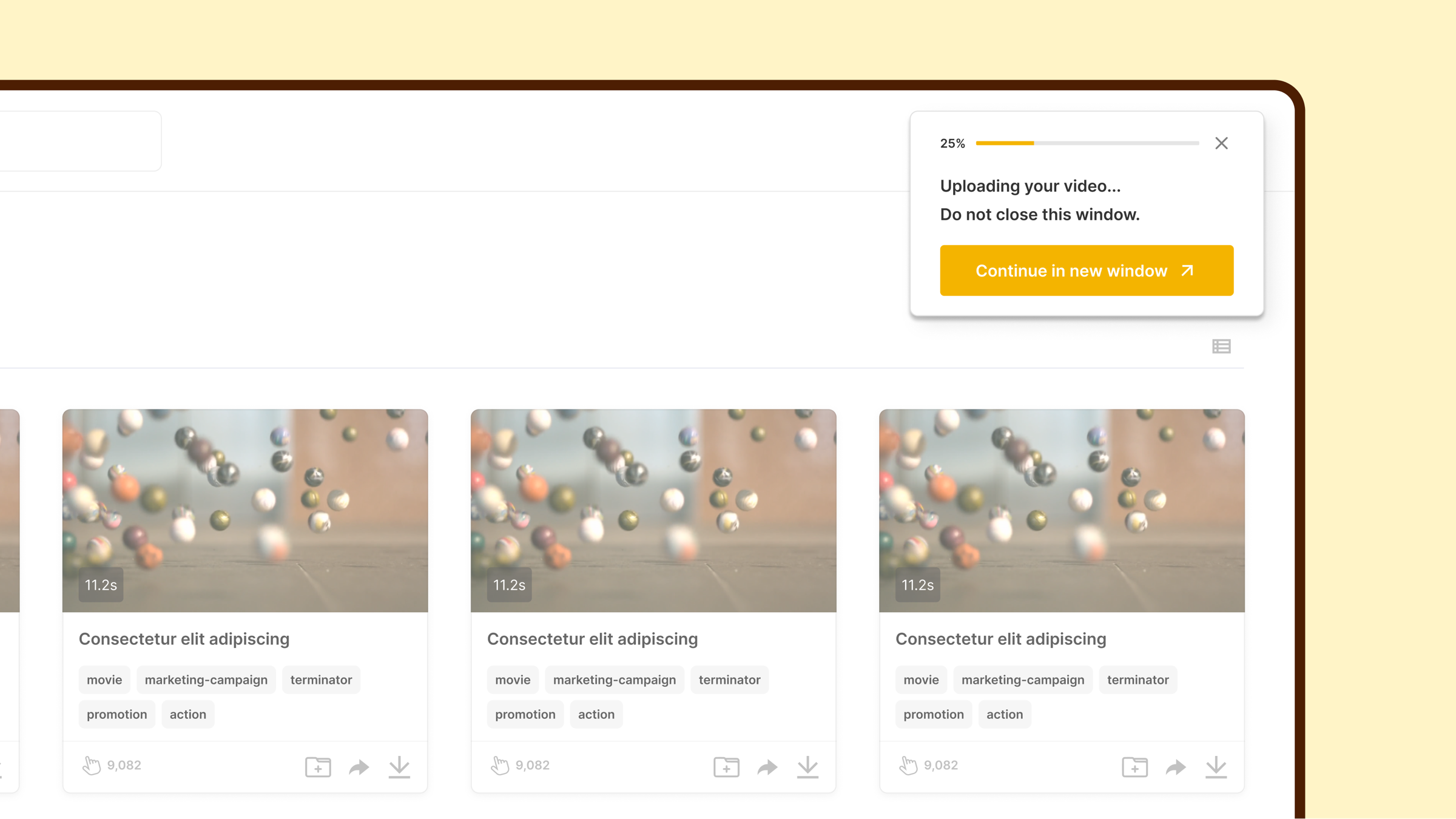Select 'action' tag on the middle card

pos(596,714)
